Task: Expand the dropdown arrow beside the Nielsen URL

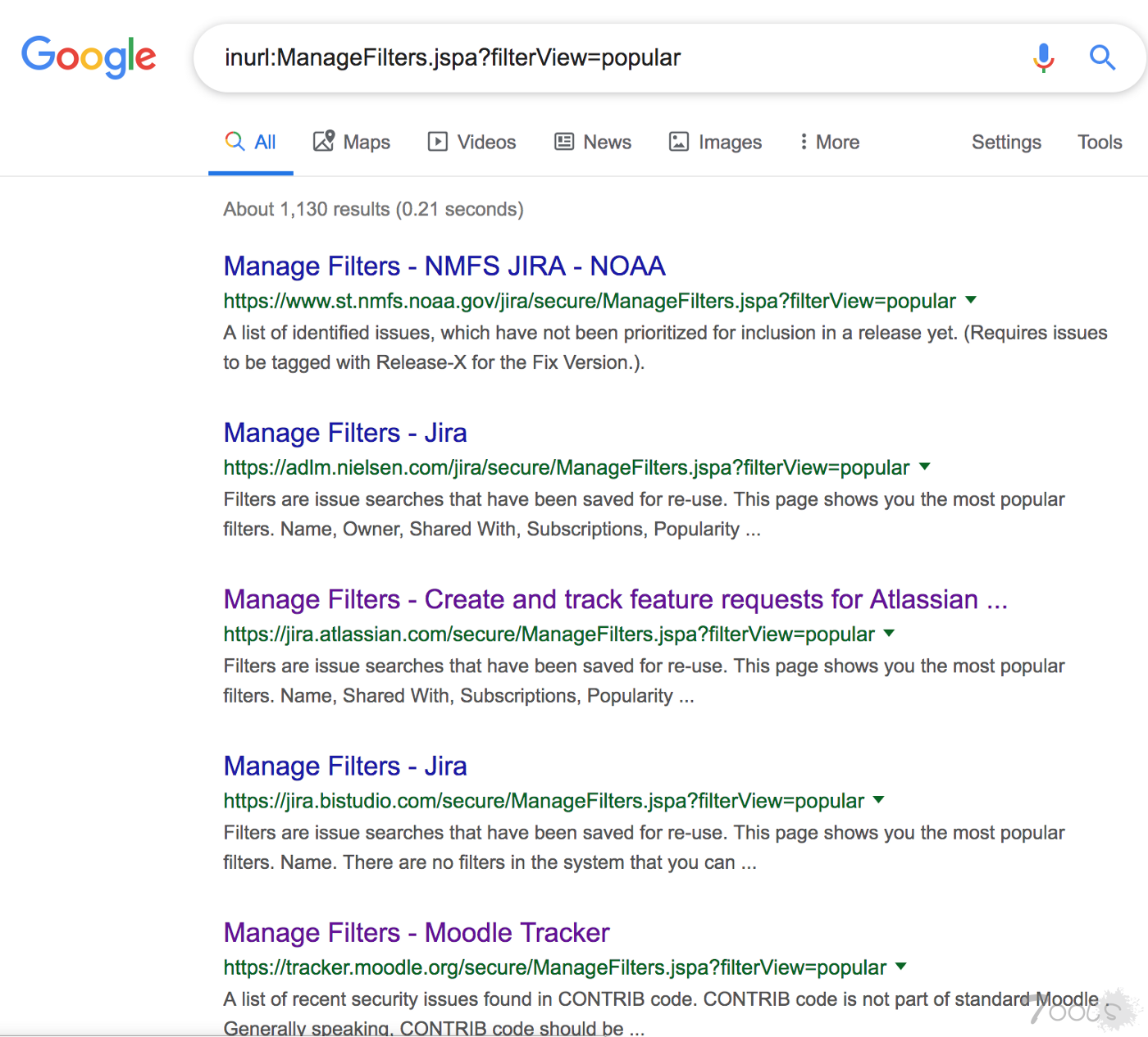Action: point(925,466)
